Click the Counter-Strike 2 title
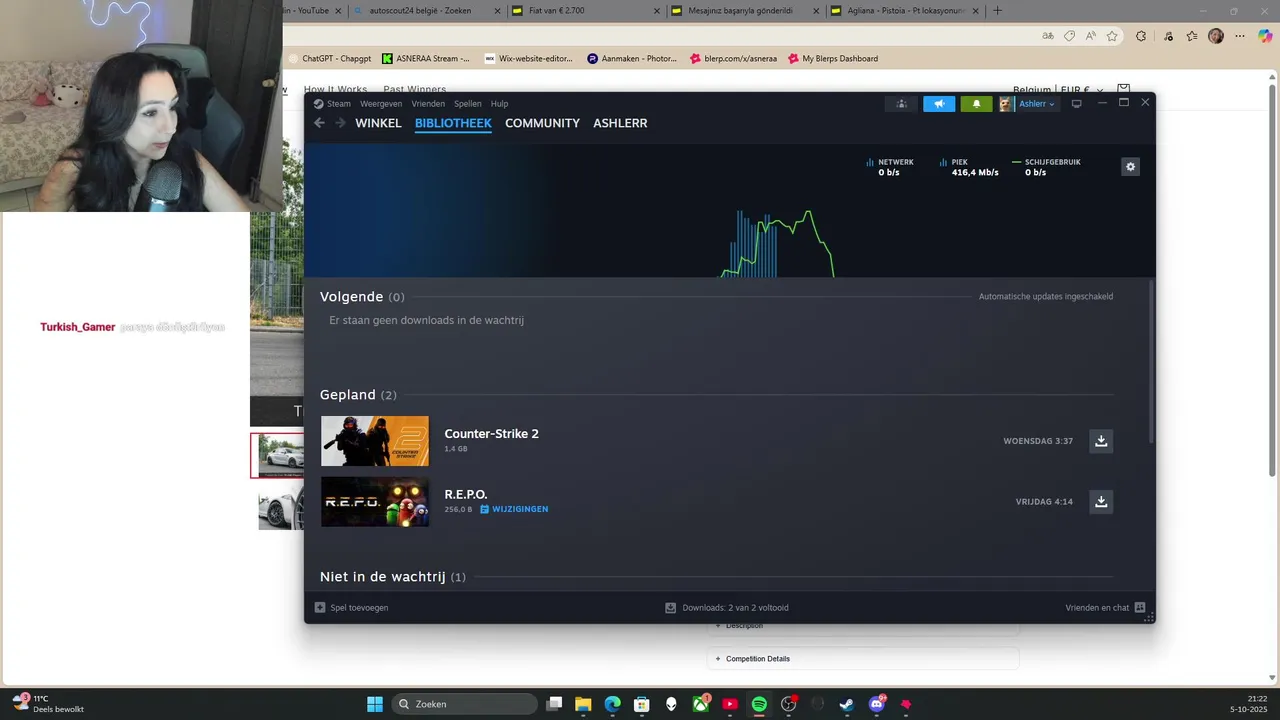The height and width of the screenshot is (720, 1280). coord(491,433)
